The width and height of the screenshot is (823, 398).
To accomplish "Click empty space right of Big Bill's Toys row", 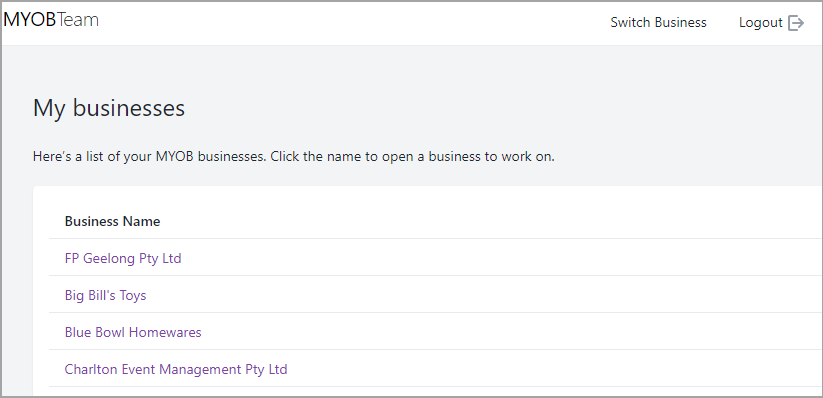I will coord(483,296).
